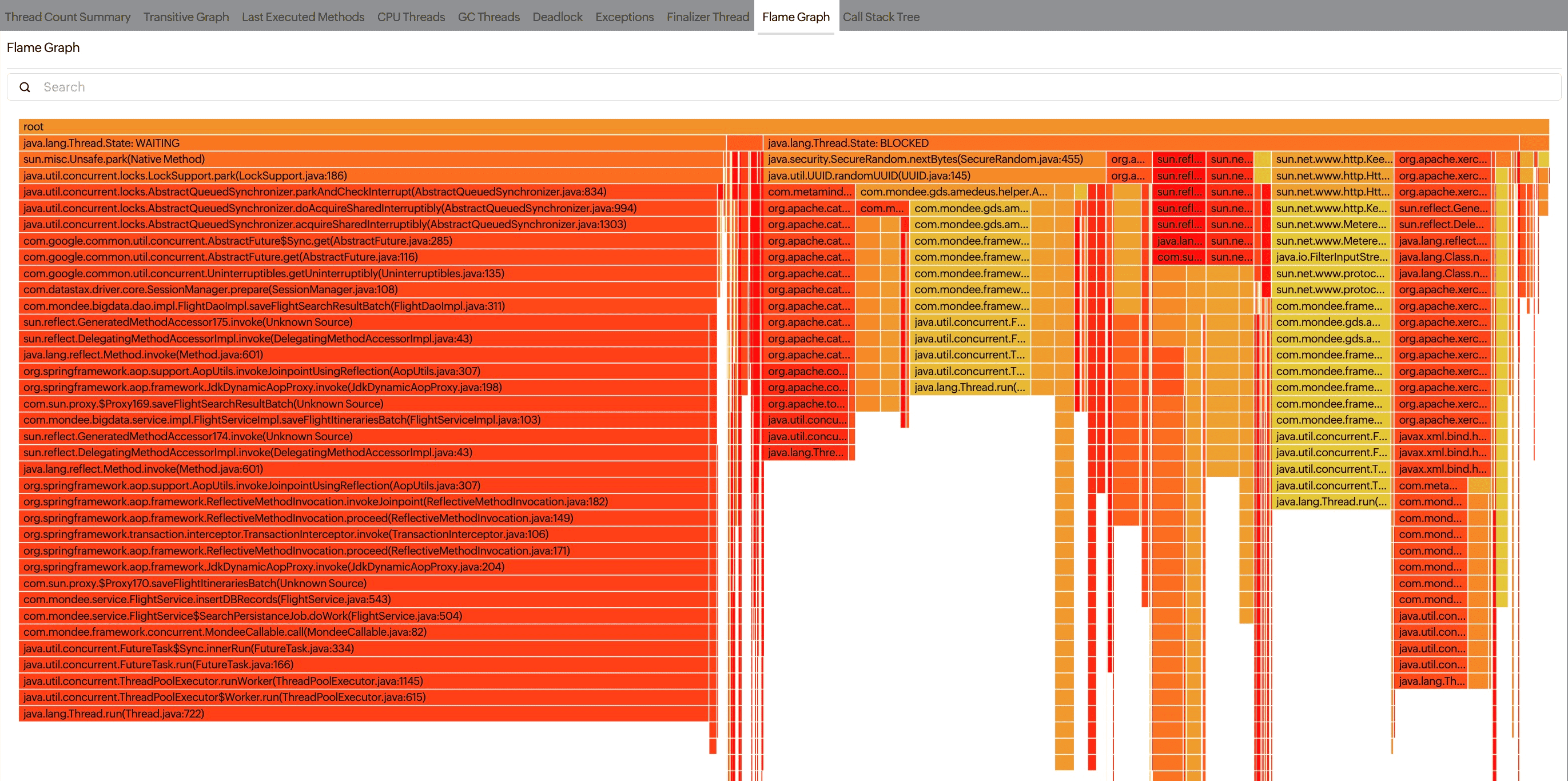The width and height of the screenshot is (1568, 781).
Task: Open the Thread Count Summary tab
Action: tap(67, 17)
